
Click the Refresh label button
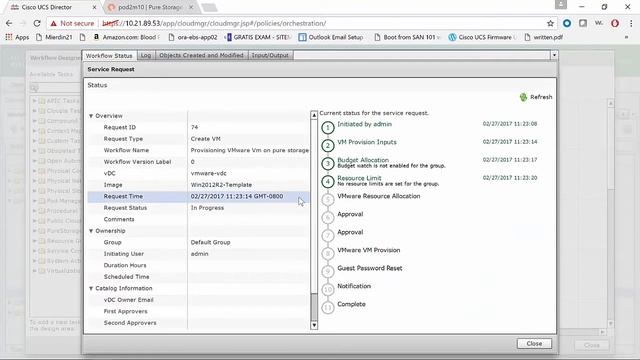tap(541, 97)
